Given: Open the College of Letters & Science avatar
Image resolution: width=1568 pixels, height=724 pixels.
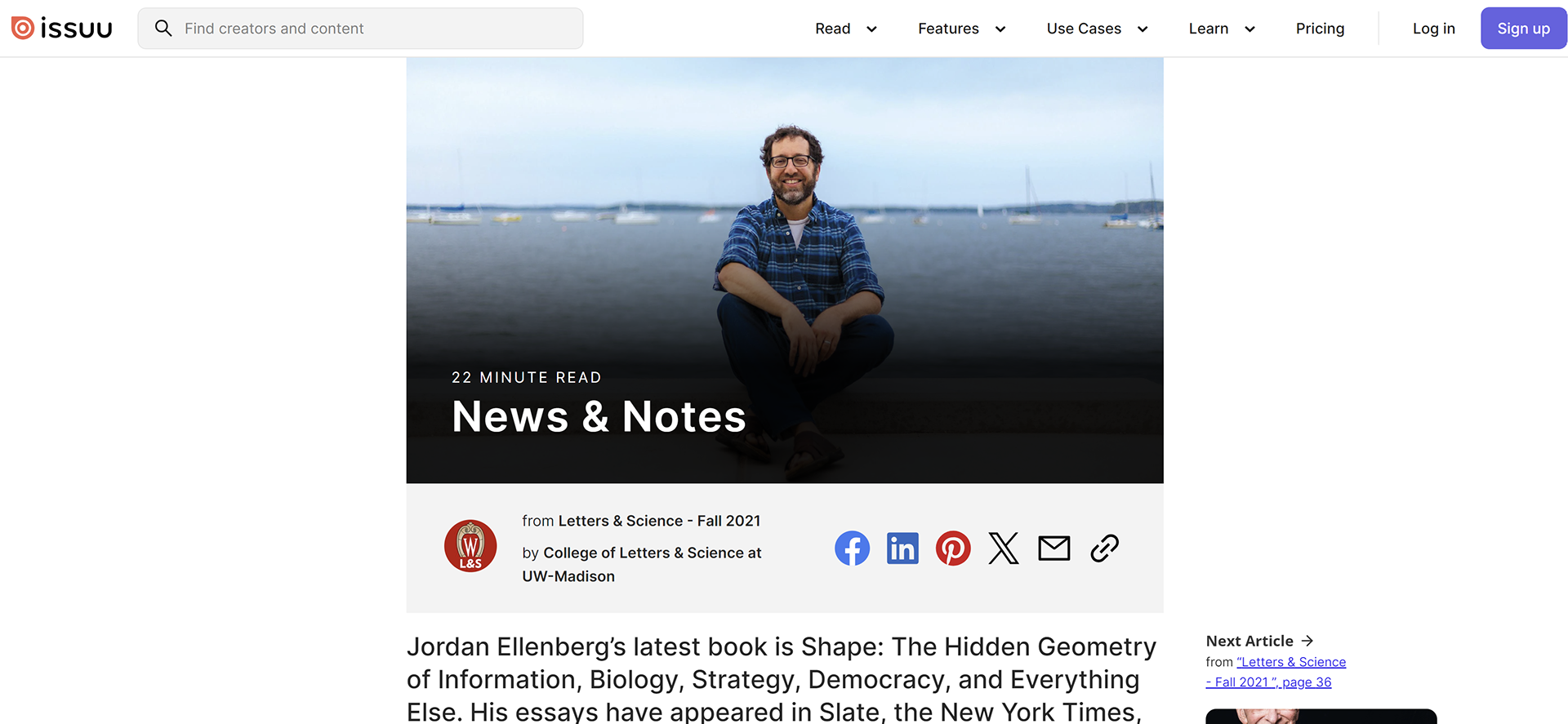Looking at the screenshot, I should coord(470,546).
